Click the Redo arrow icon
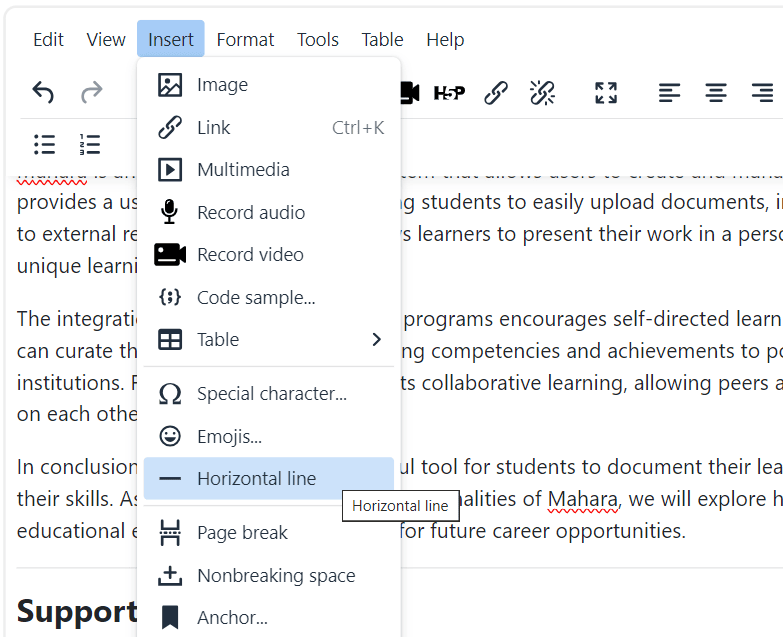The height and width of the screenshot is (637, 783). [x=92, y=93]
